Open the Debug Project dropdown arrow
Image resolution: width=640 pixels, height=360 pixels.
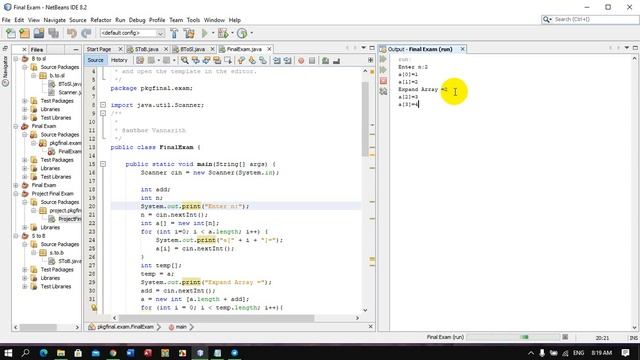(x=232, y=33)
